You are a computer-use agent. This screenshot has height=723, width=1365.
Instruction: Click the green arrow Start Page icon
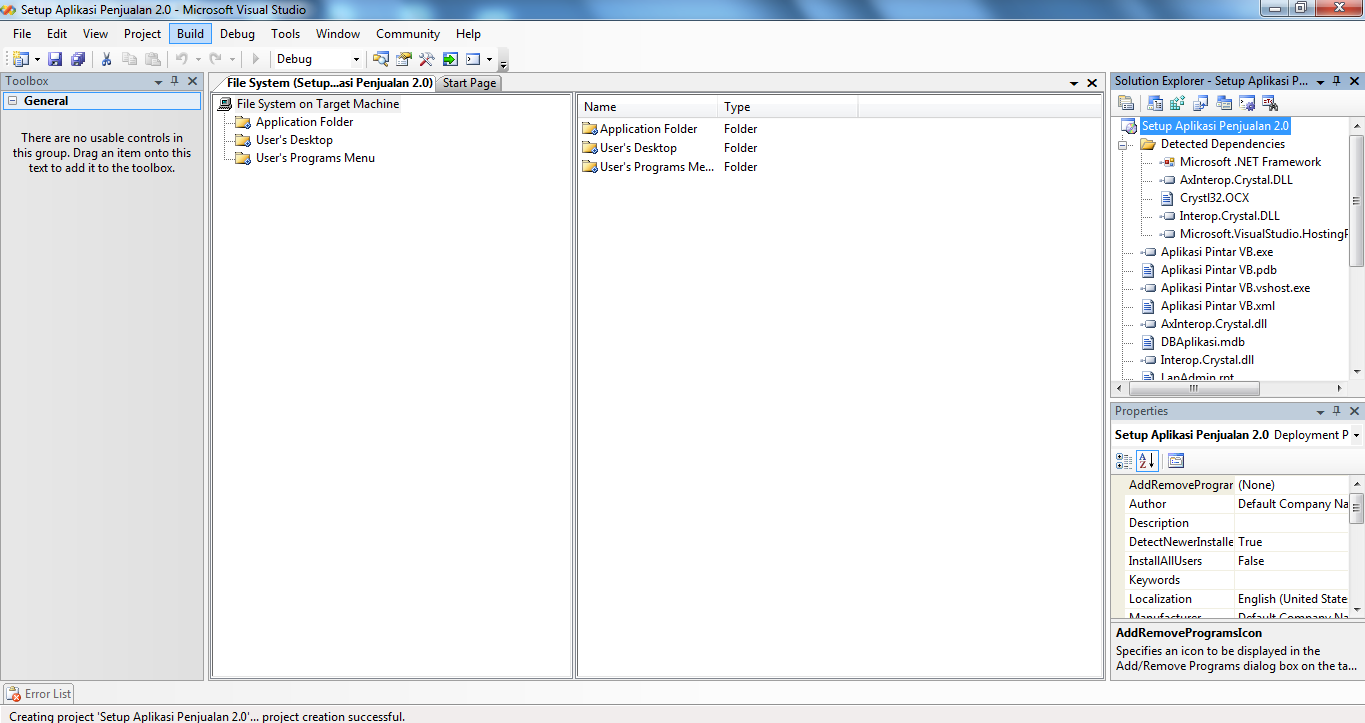tap(450, 59)
